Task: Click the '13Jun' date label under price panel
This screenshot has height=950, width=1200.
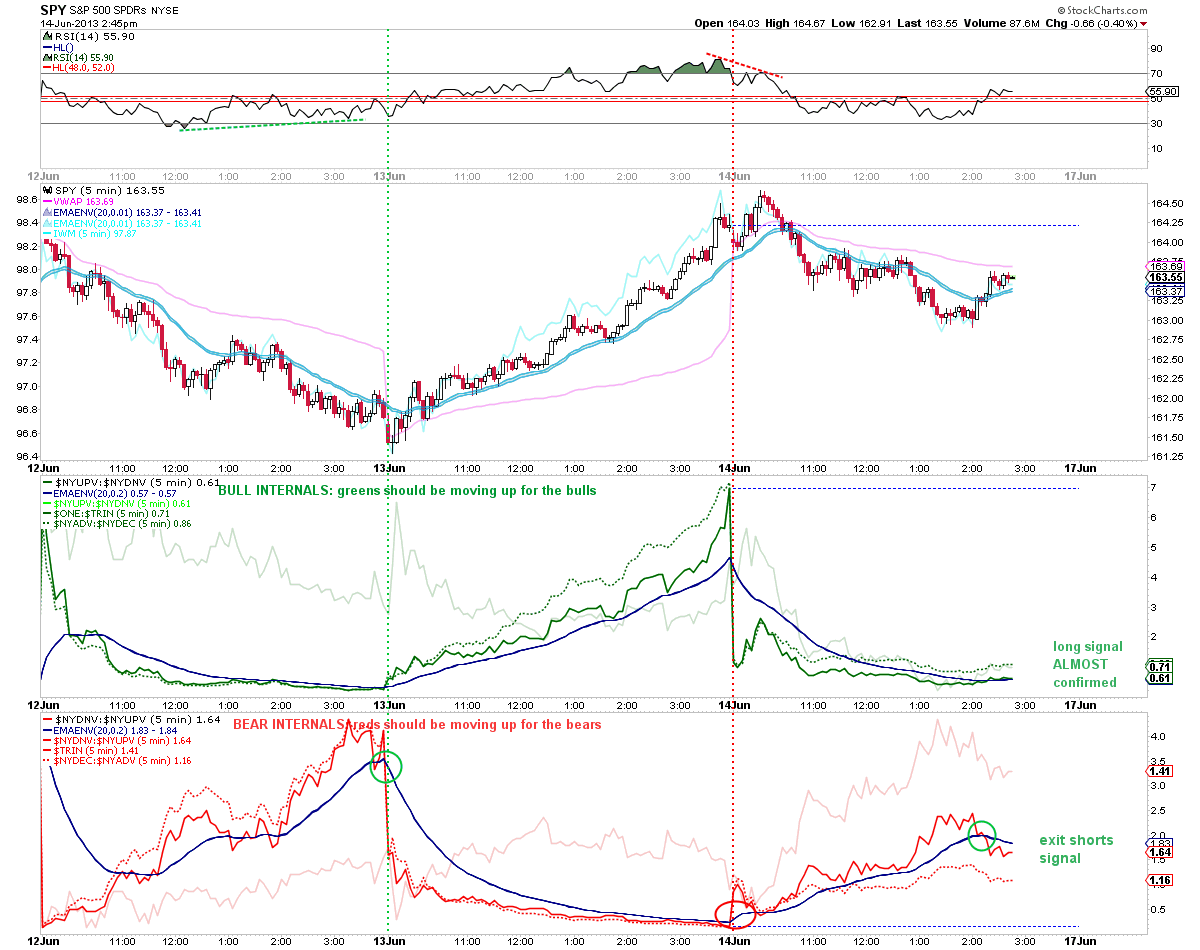Action: pyautogui.click(x=389, y=467)
